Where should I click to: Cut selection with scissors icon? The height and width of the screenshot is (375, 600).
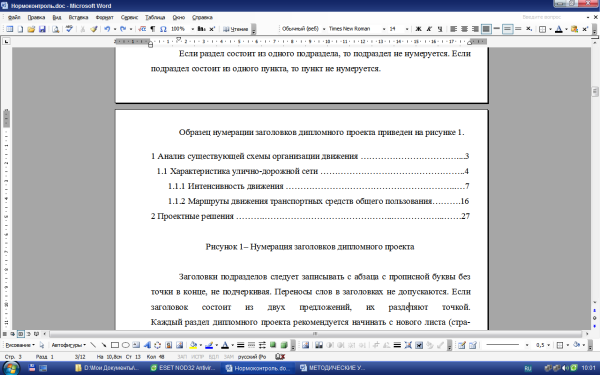click(x=82, y=29)
